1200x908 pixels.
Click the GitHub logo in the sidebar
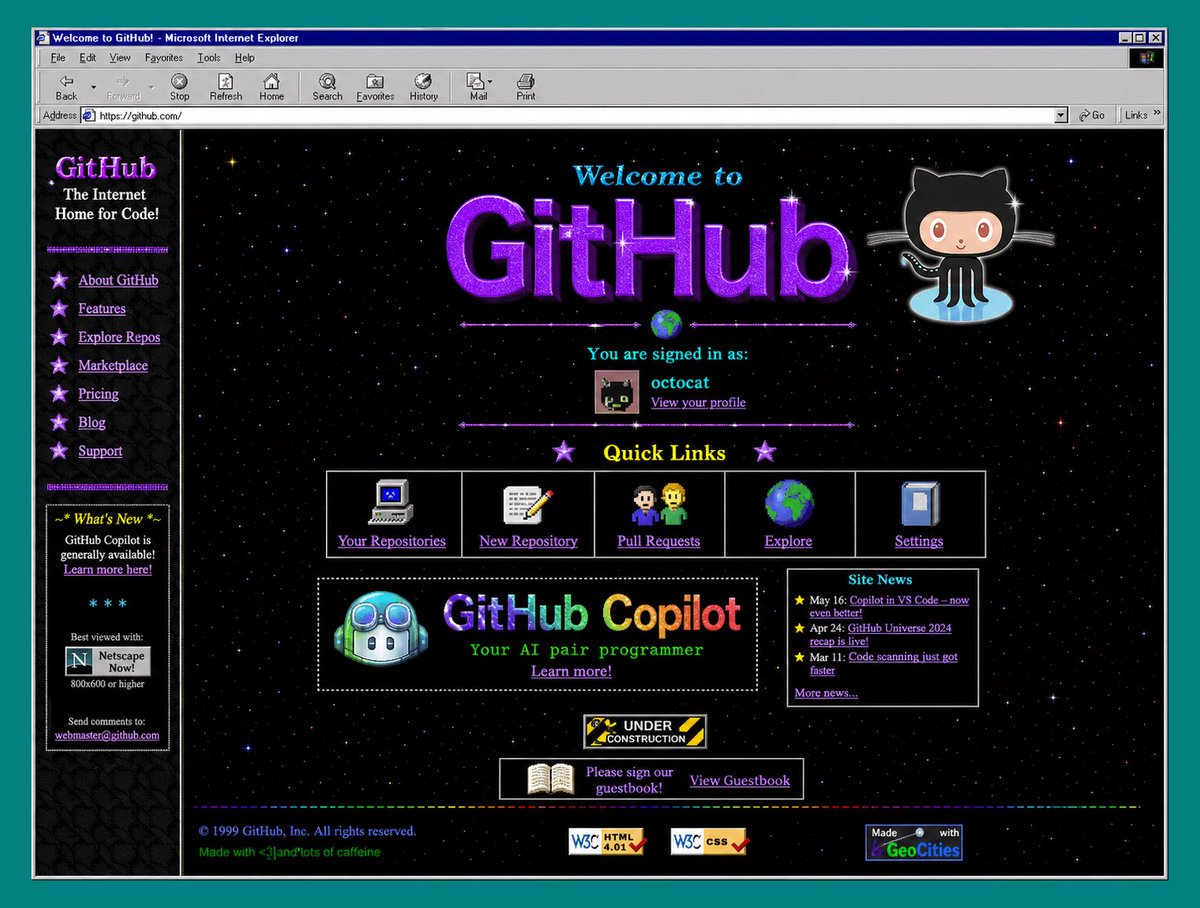pyautogui.click(x=105, y=167)
